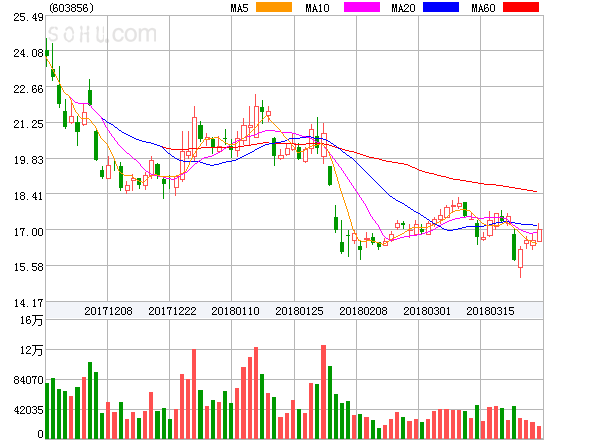The width and height of the screenshot is (600, 440).
Task: Click the 20180208 date label
Action: pyautogui.click(x=363, y=311)
